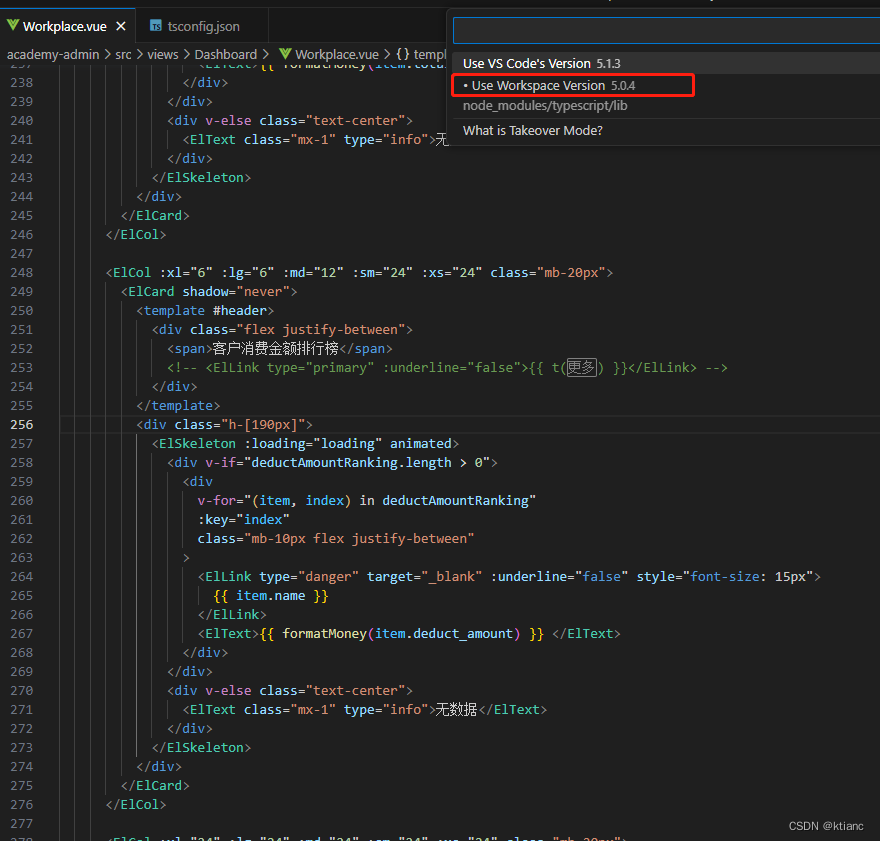Select "Use VS Code's Version 5.1.3"

(539, 63)
